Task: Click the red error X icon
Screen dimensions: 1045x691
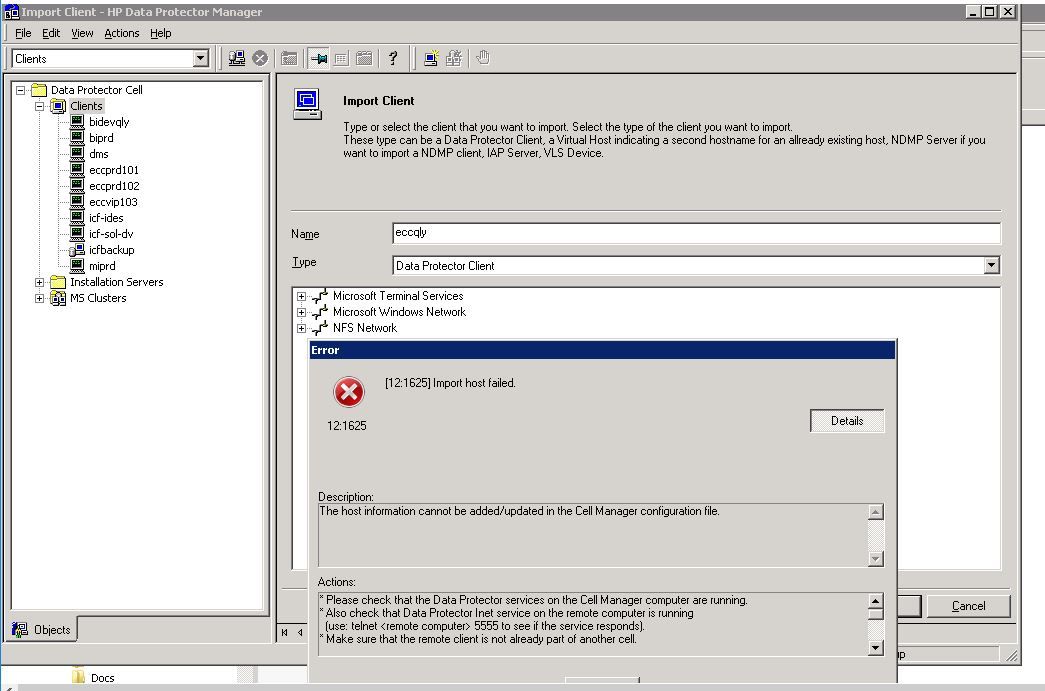Action: click(349, 392)
